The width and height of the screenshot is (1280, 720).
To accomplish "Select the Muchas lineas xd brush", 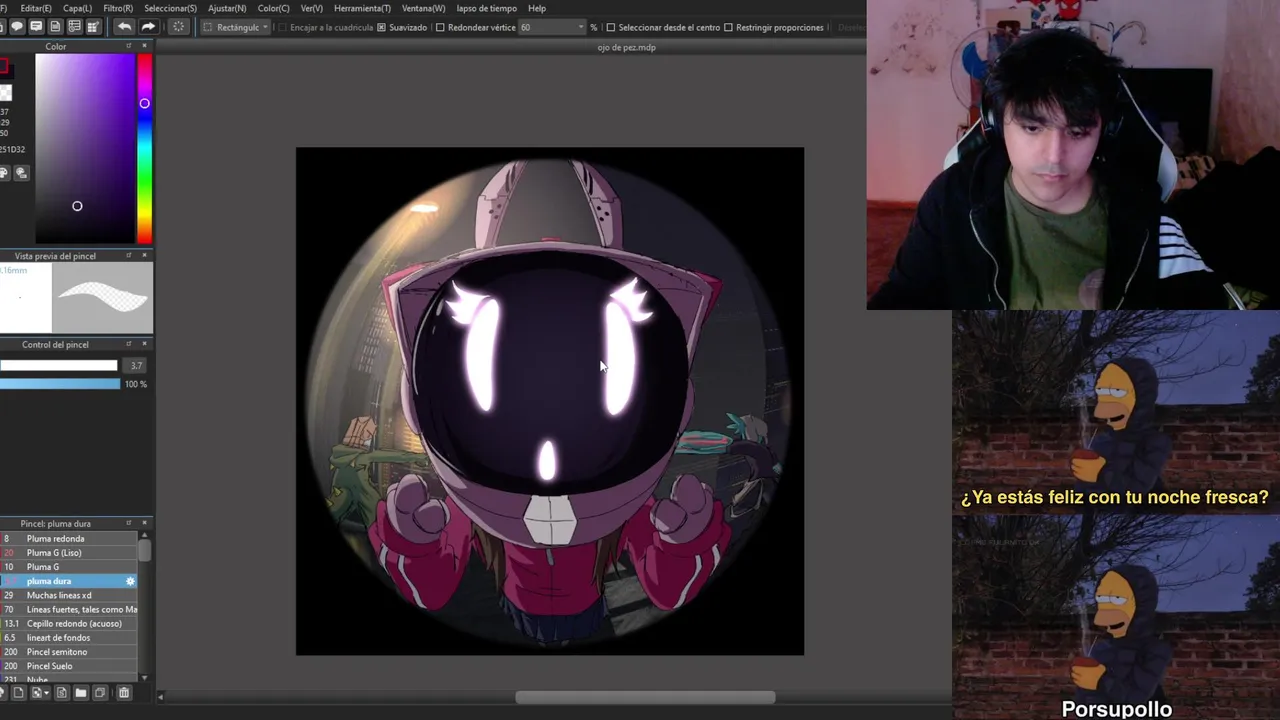I will coord(69,595).
